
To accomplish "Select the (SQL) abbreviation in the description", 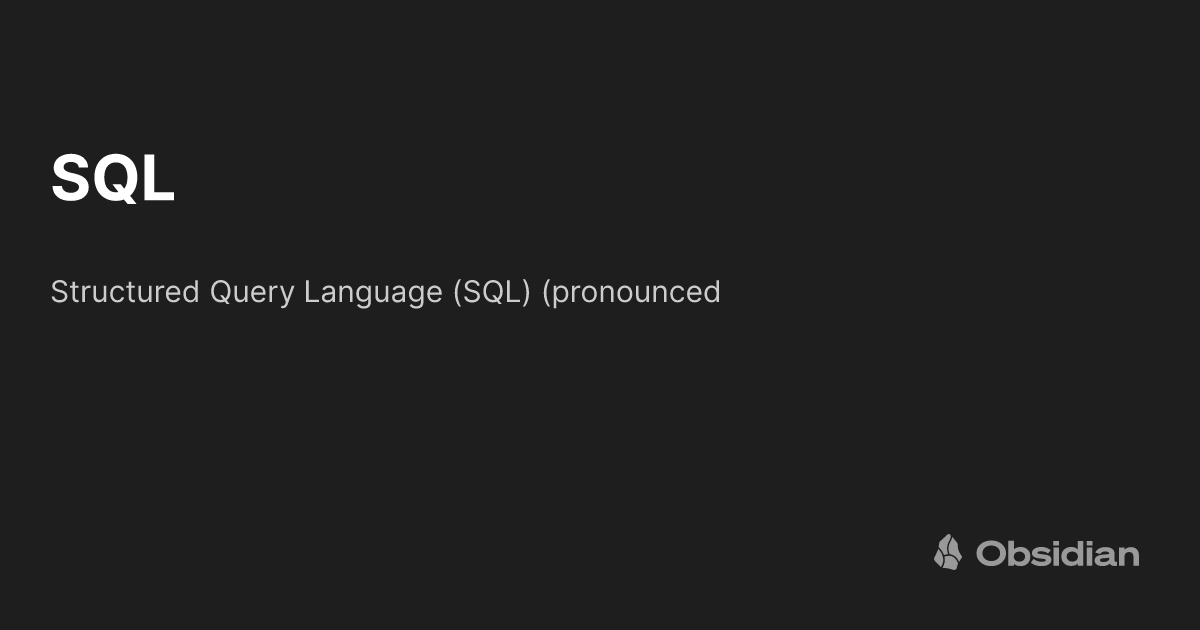I will pos(491,293).
